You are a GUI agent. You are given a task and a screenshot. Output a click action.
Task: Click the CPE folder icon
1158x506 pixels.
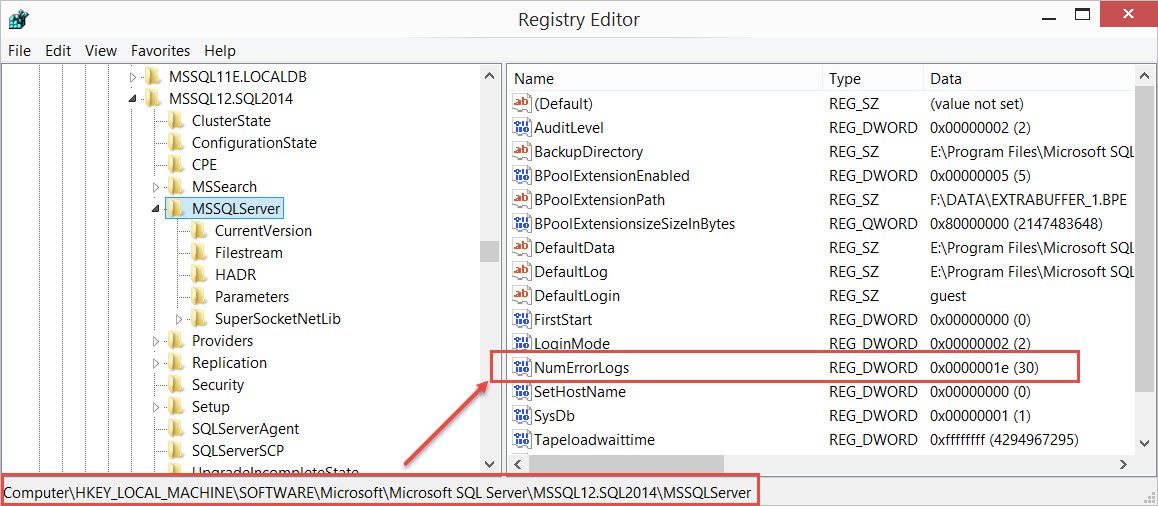[x=175, y=164]
